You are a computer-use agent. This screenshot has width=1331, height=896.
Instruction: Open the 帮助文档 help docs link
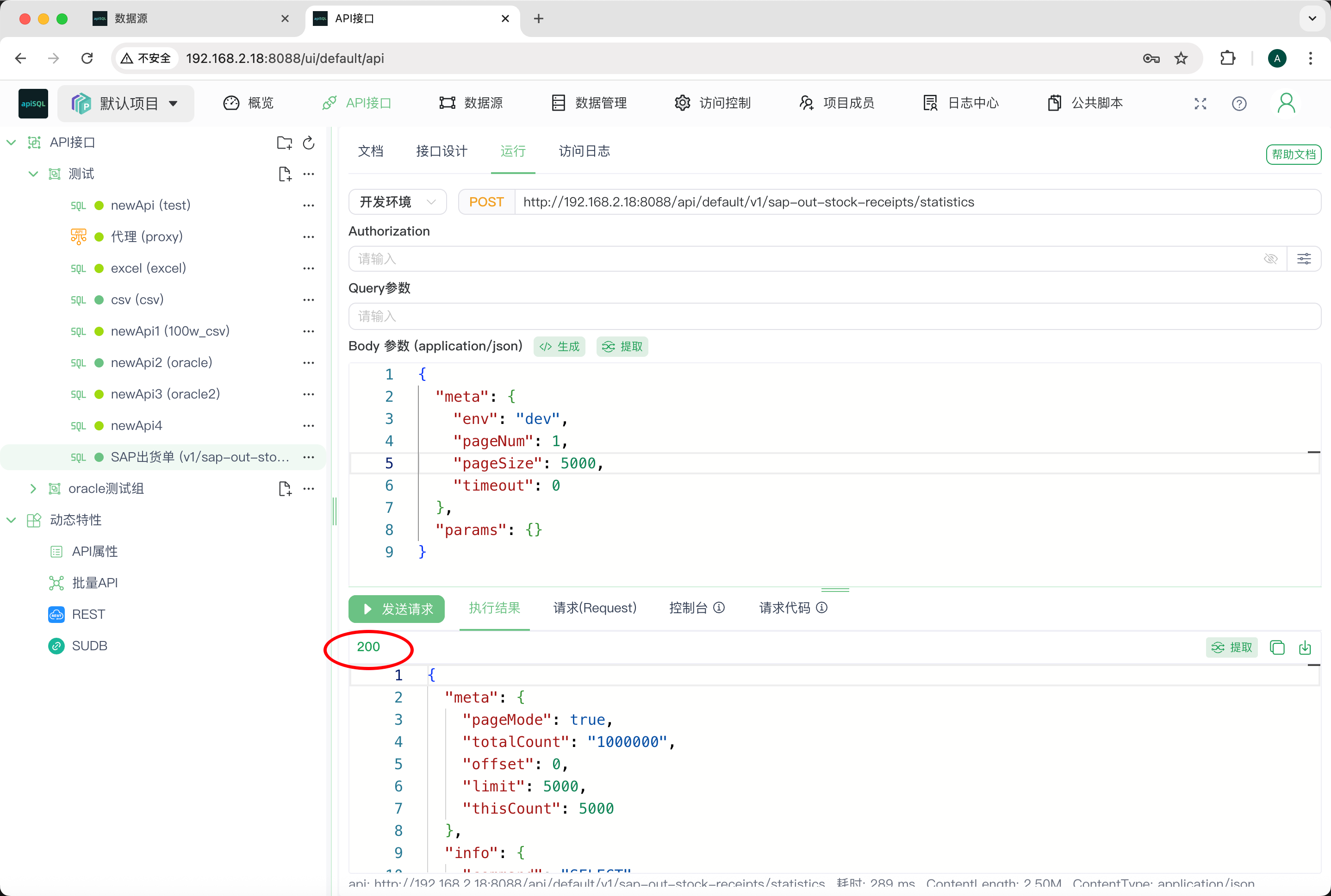tap(1294, 154)
